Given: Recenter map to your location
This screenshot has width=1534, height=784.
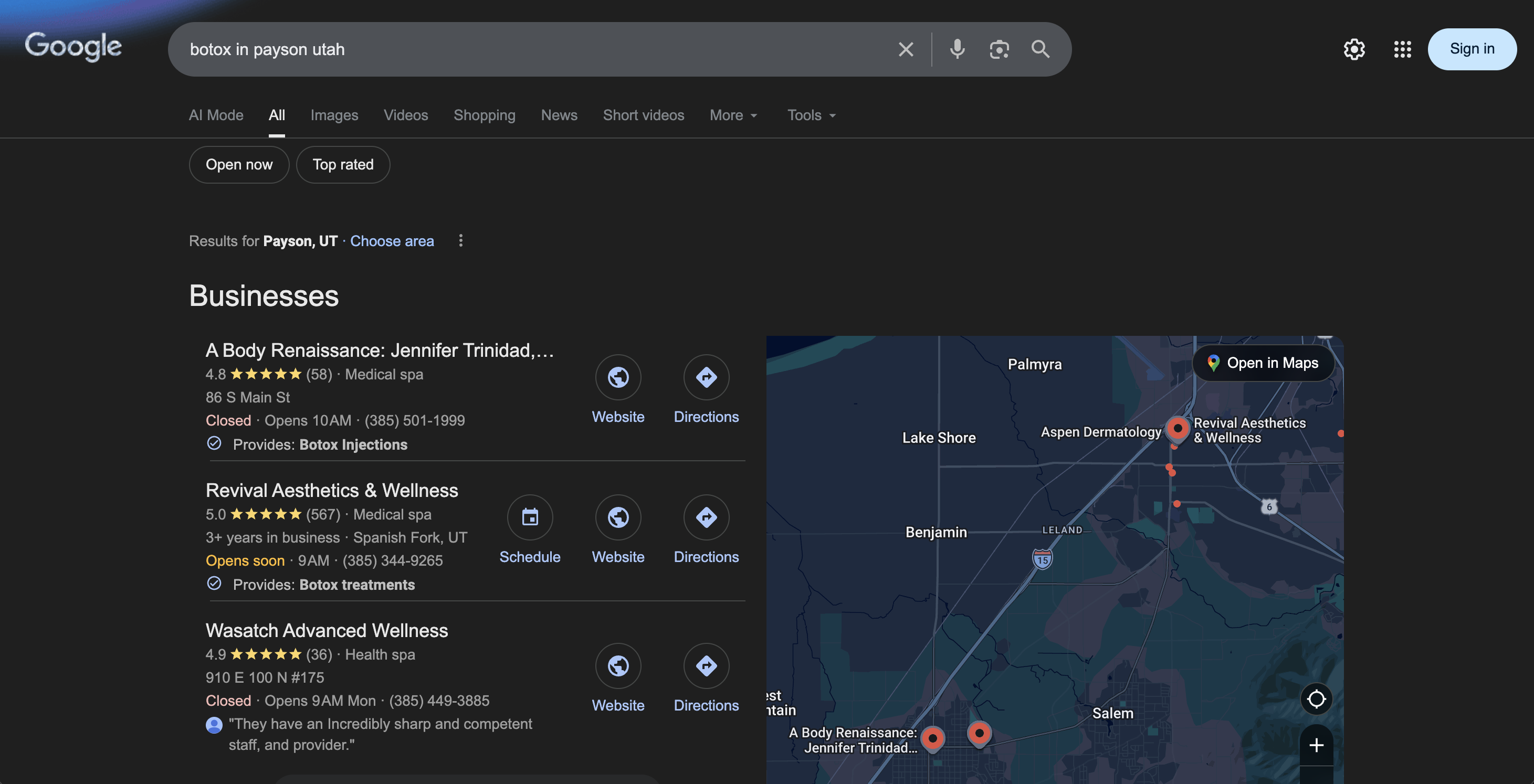Looking at the screenshot, I should pyautogui.click(x=1316, y=699).
